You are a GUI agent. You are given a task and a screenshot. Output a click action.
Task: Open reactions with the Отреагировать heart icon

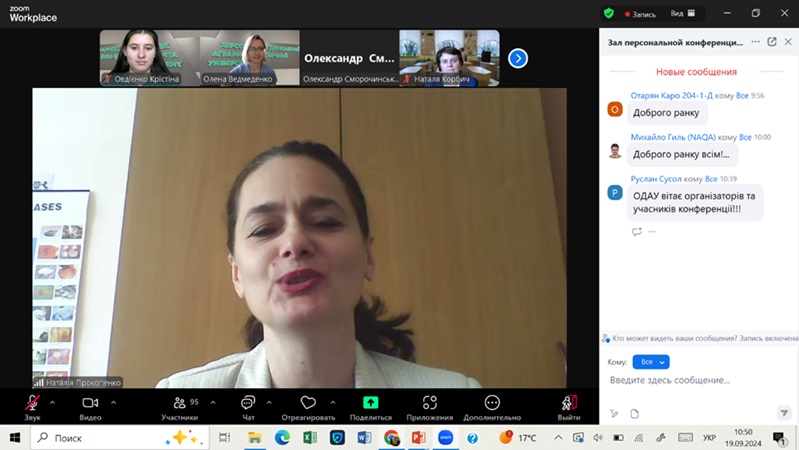pos(308,403)
